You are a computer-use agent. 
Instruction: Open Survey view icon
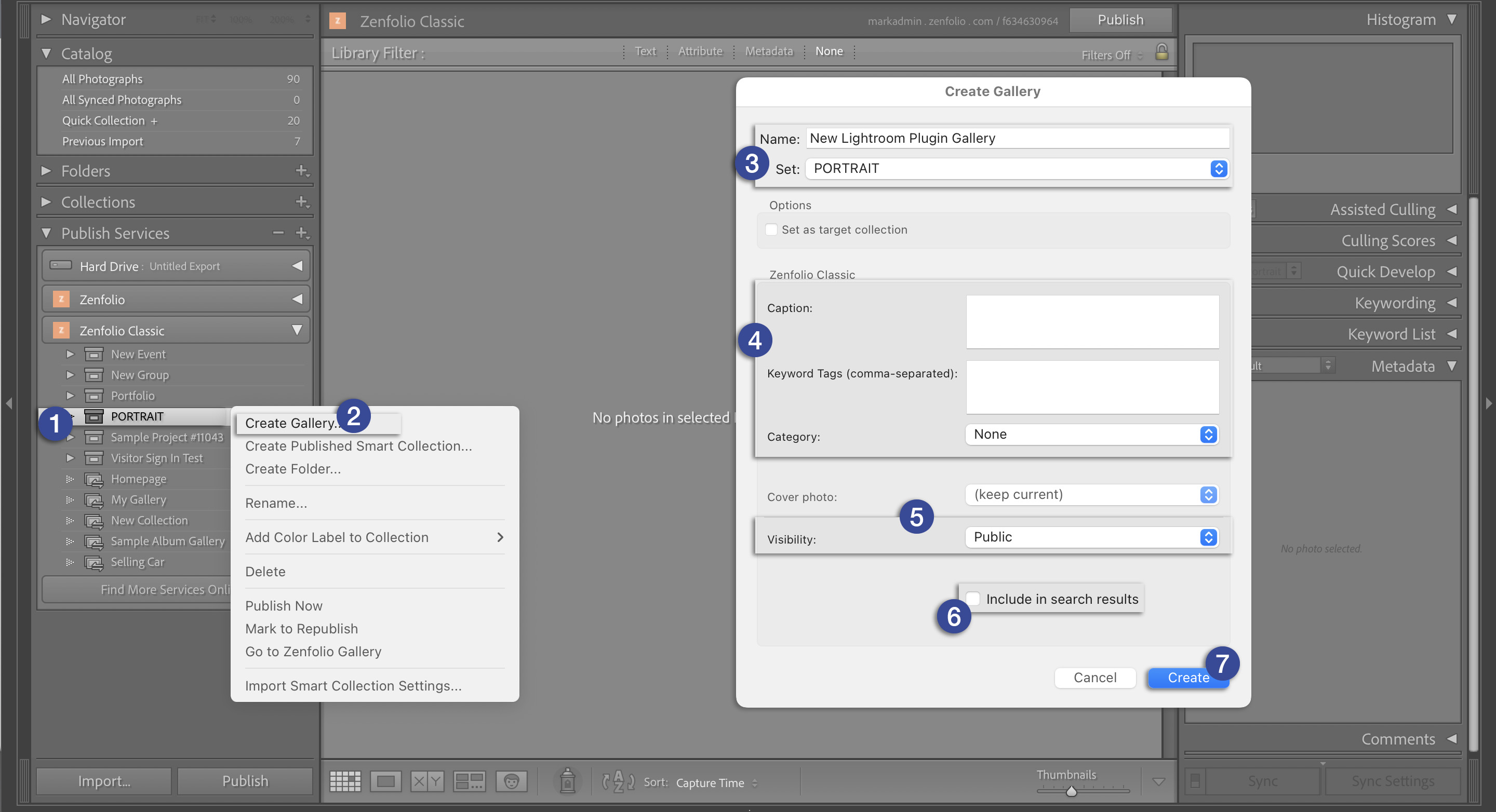[469, 781]
